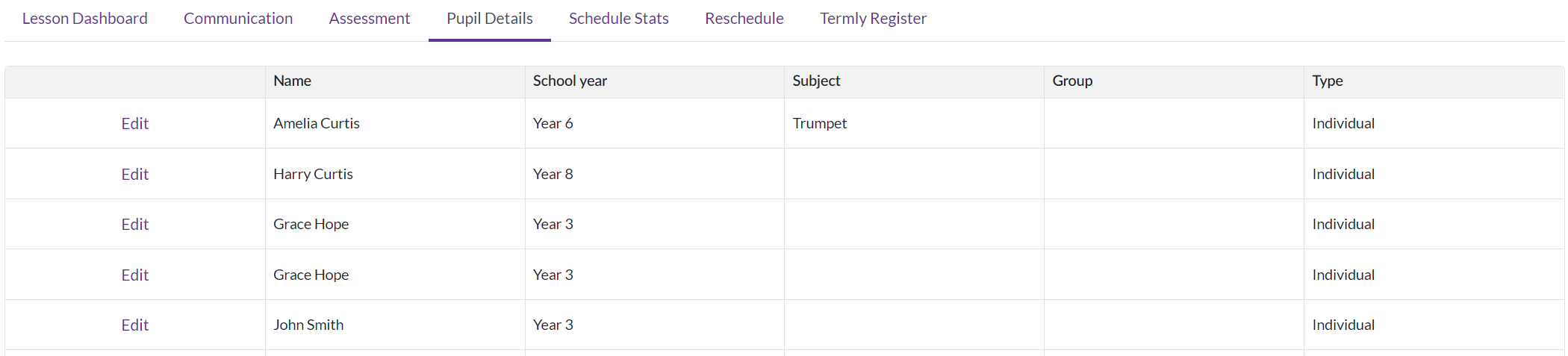Viewport: 1568px width, 356px height.
Task: Switch to the Communication tab
Action: [x=238, y=19]
